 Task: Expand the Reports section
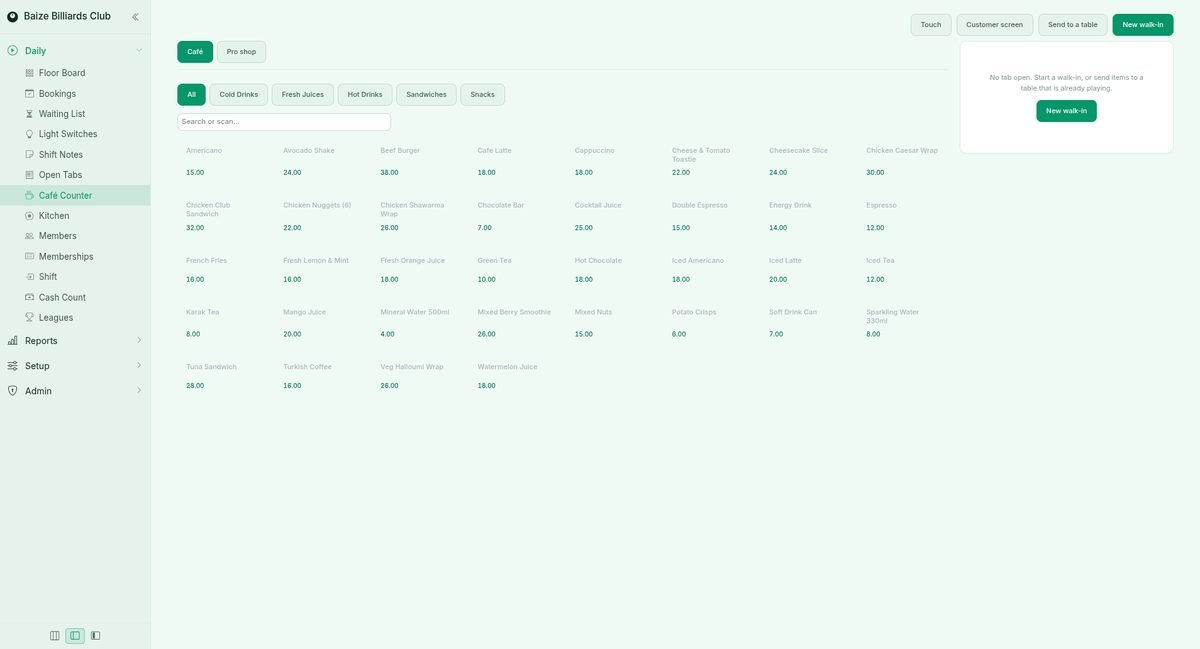click(75, 341)
